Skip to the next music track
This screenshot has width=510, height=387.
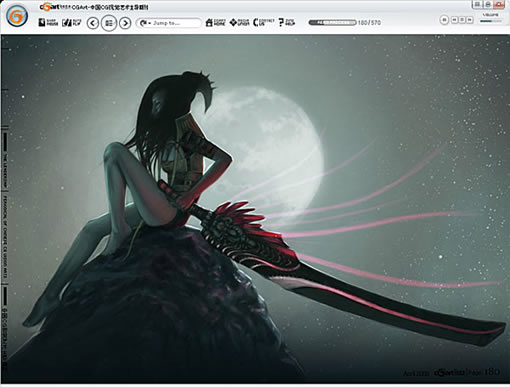coord(470,20)
